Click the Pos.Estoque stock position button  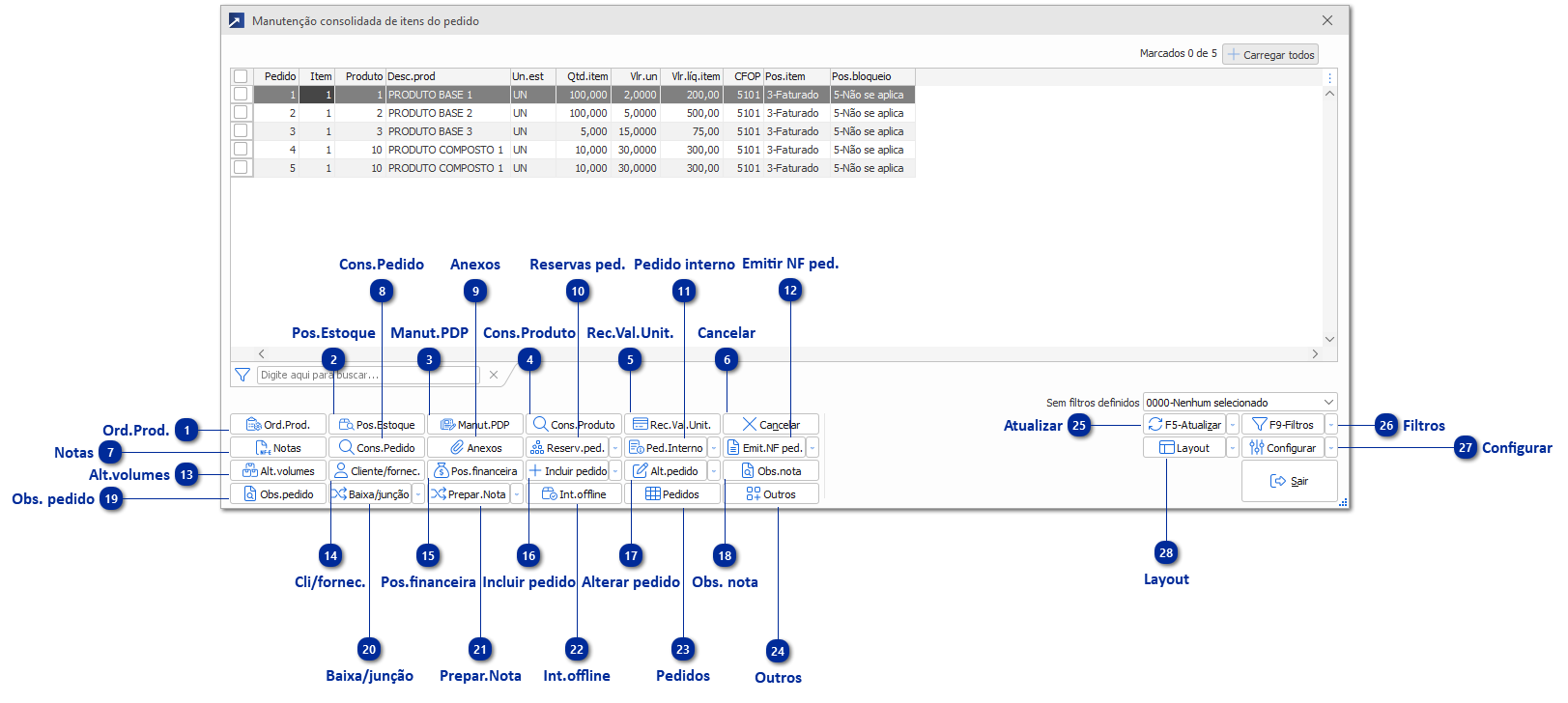(377, 425)
